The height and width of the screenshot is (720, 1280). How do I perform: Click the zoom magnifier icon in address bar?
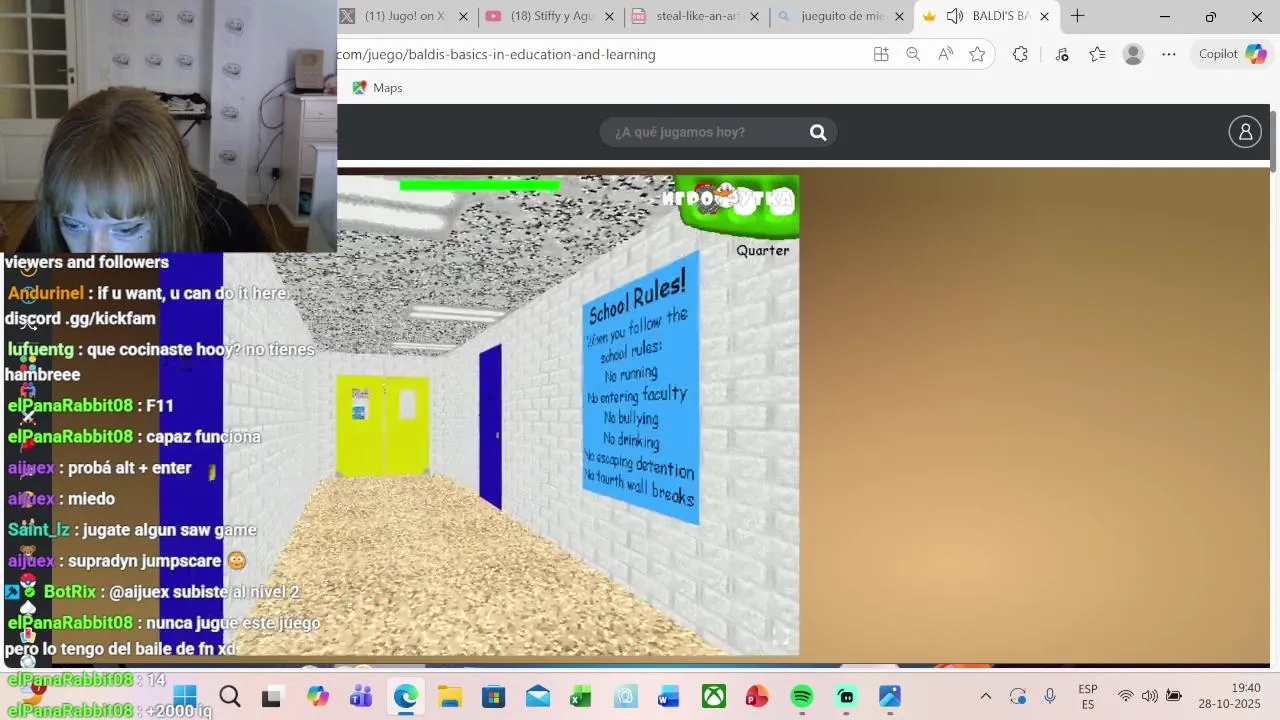[x=913, y=54]
